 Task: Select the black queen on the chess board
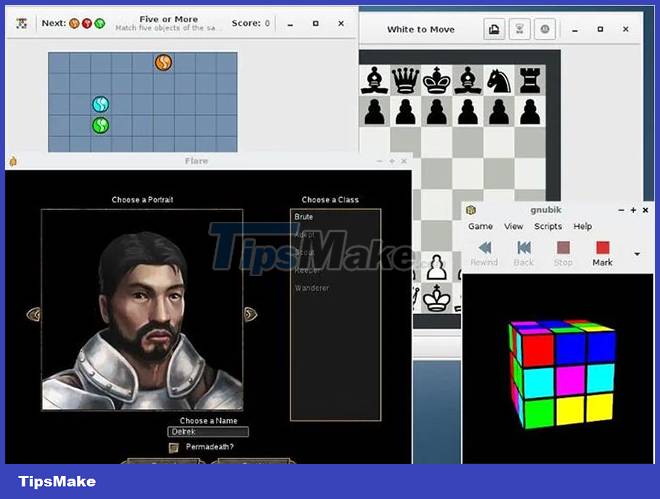tap(405, 80)
